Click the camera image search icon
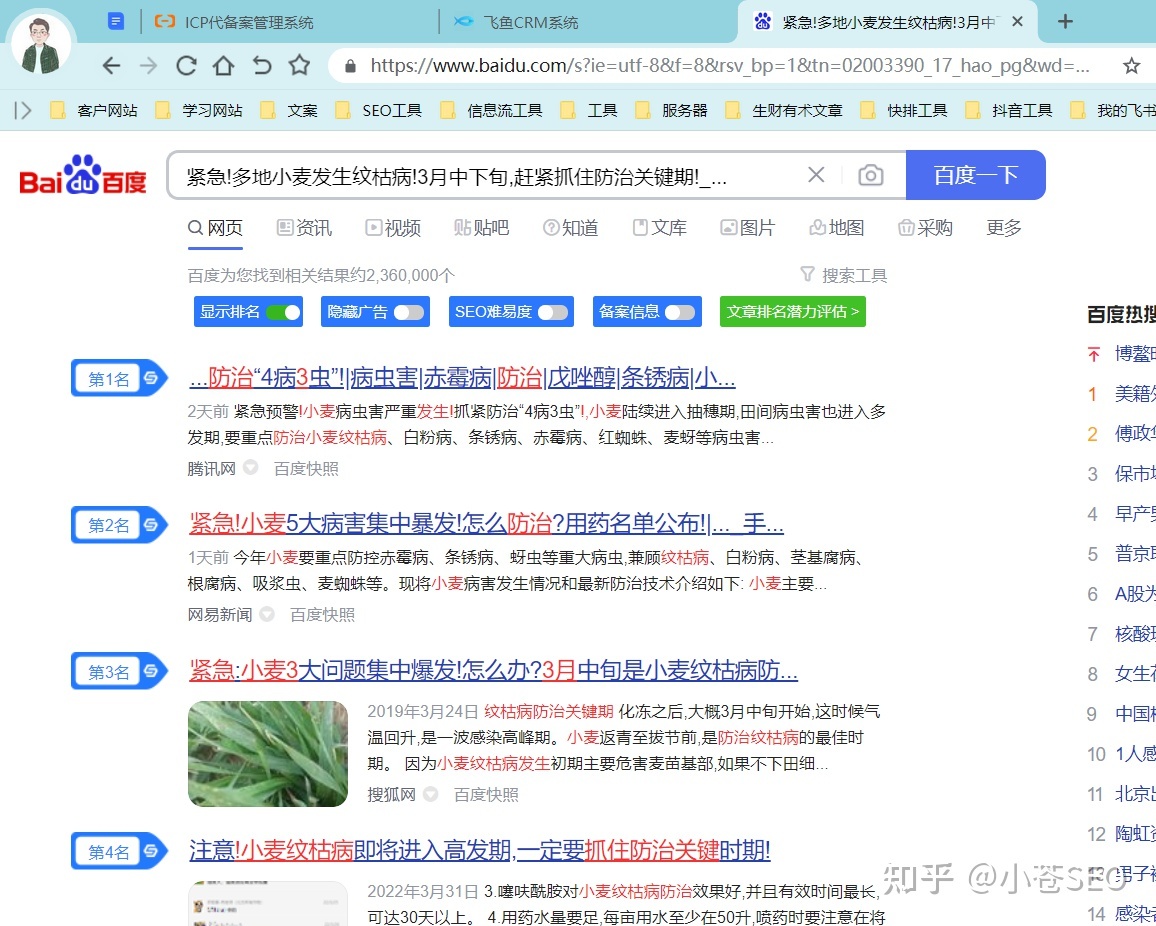 coord(871,176)
